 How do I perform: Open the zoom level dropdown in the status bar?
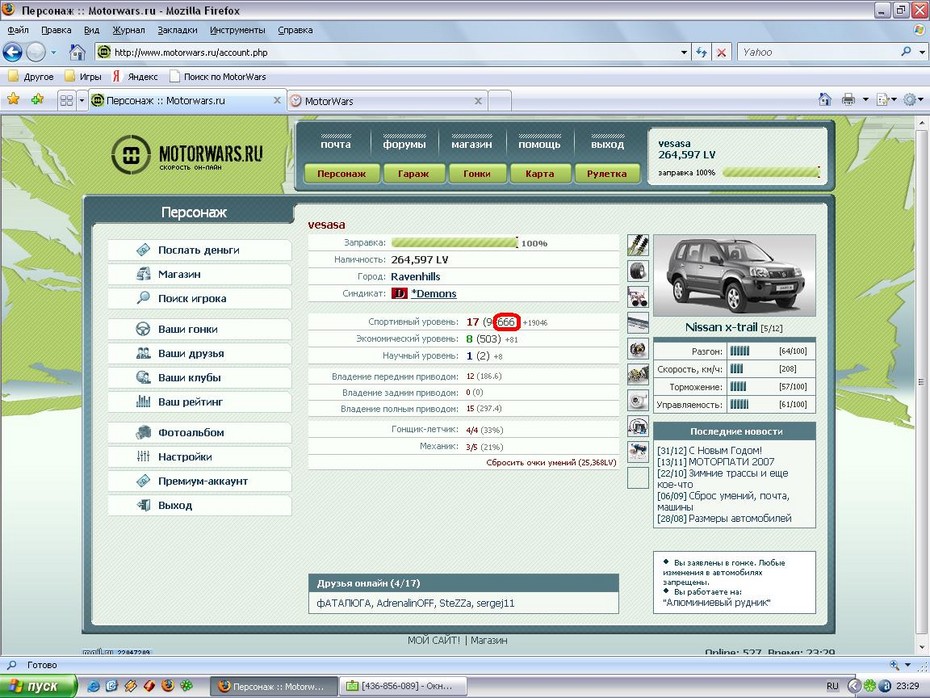click(907, 665)
